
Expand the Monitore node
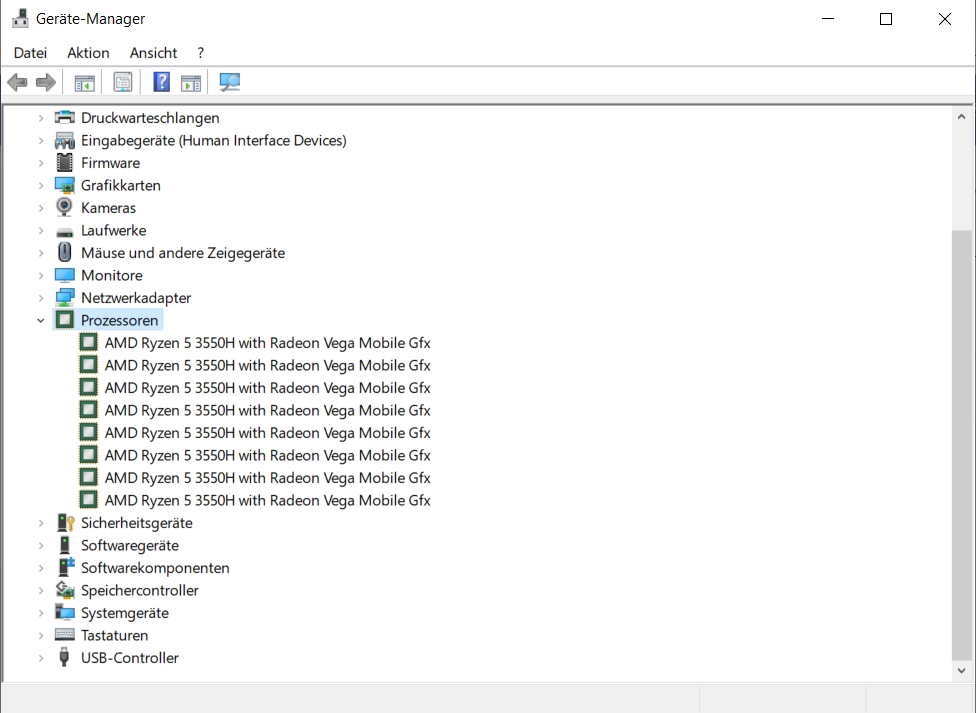(x=40, y=275)
